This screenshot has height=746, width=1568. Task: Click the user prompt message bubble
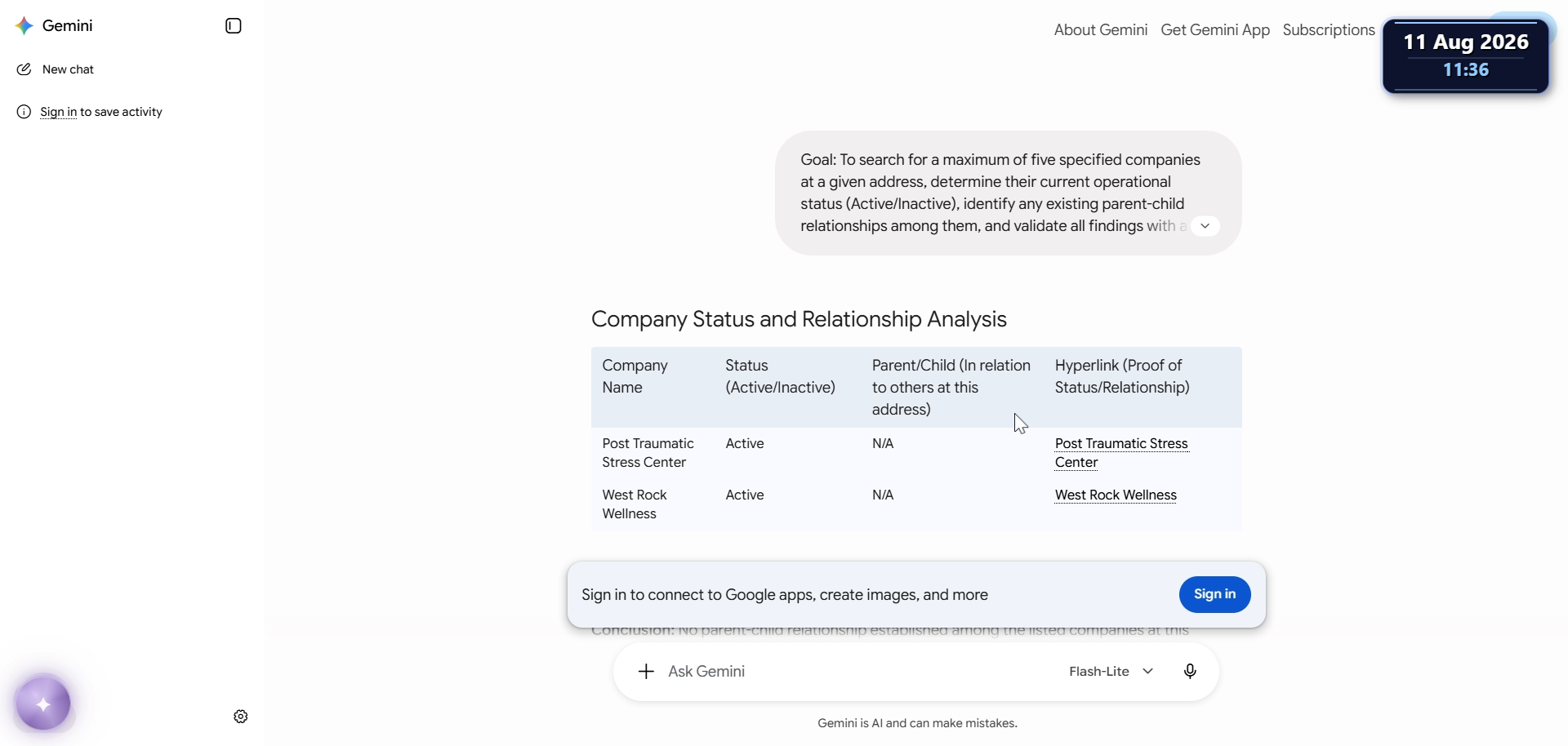pos(1008,193)
